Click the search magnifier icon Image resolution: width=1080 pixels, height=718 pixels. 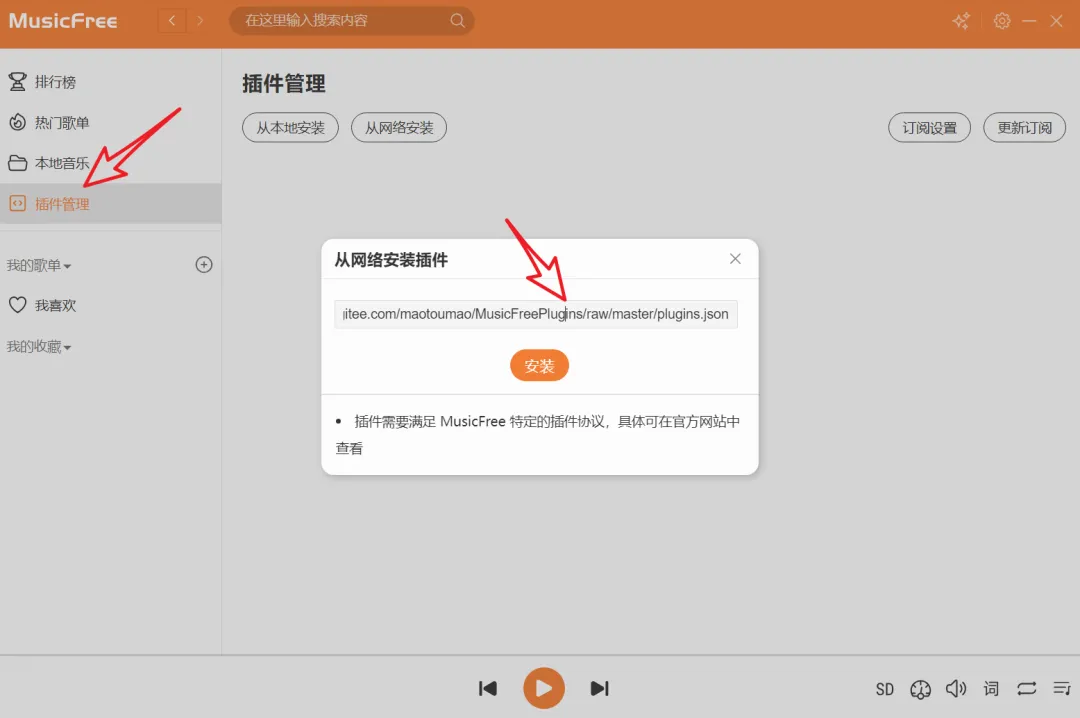(x=457, y=21)
